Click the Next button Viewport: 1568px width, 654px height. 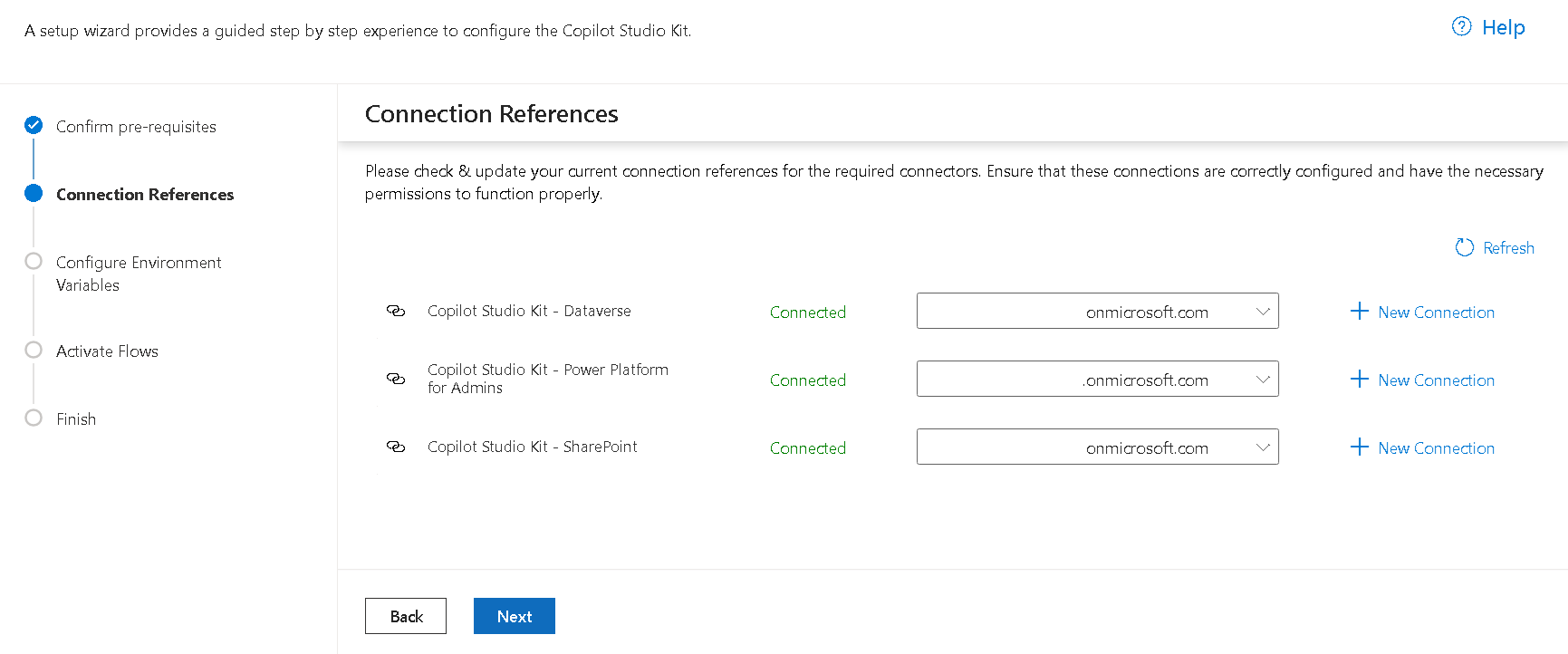point(515,616)
